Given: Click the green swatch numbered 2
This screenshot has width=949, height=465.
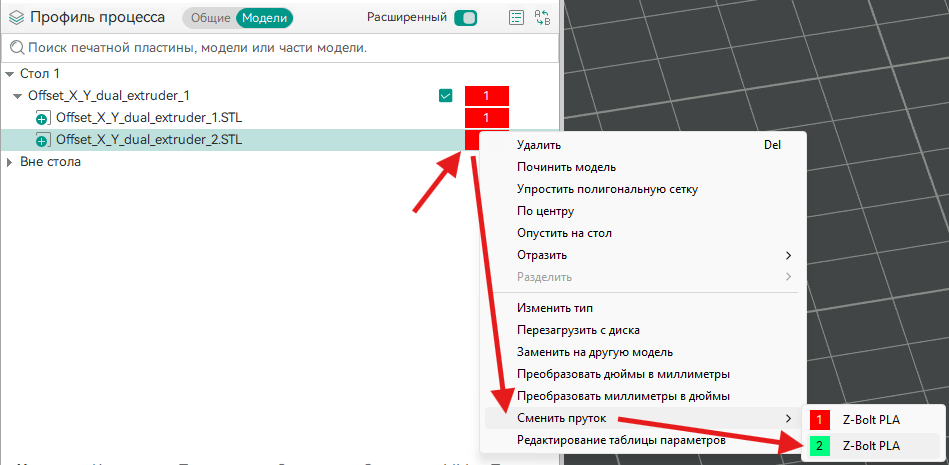Looking at the screenshot, I should 819,446.
